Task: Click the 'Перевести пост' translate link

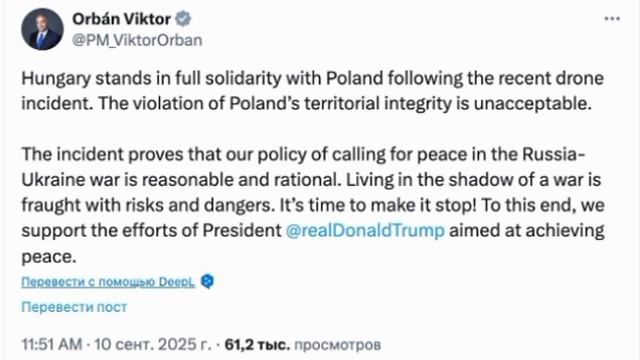Action: (74, 307)
